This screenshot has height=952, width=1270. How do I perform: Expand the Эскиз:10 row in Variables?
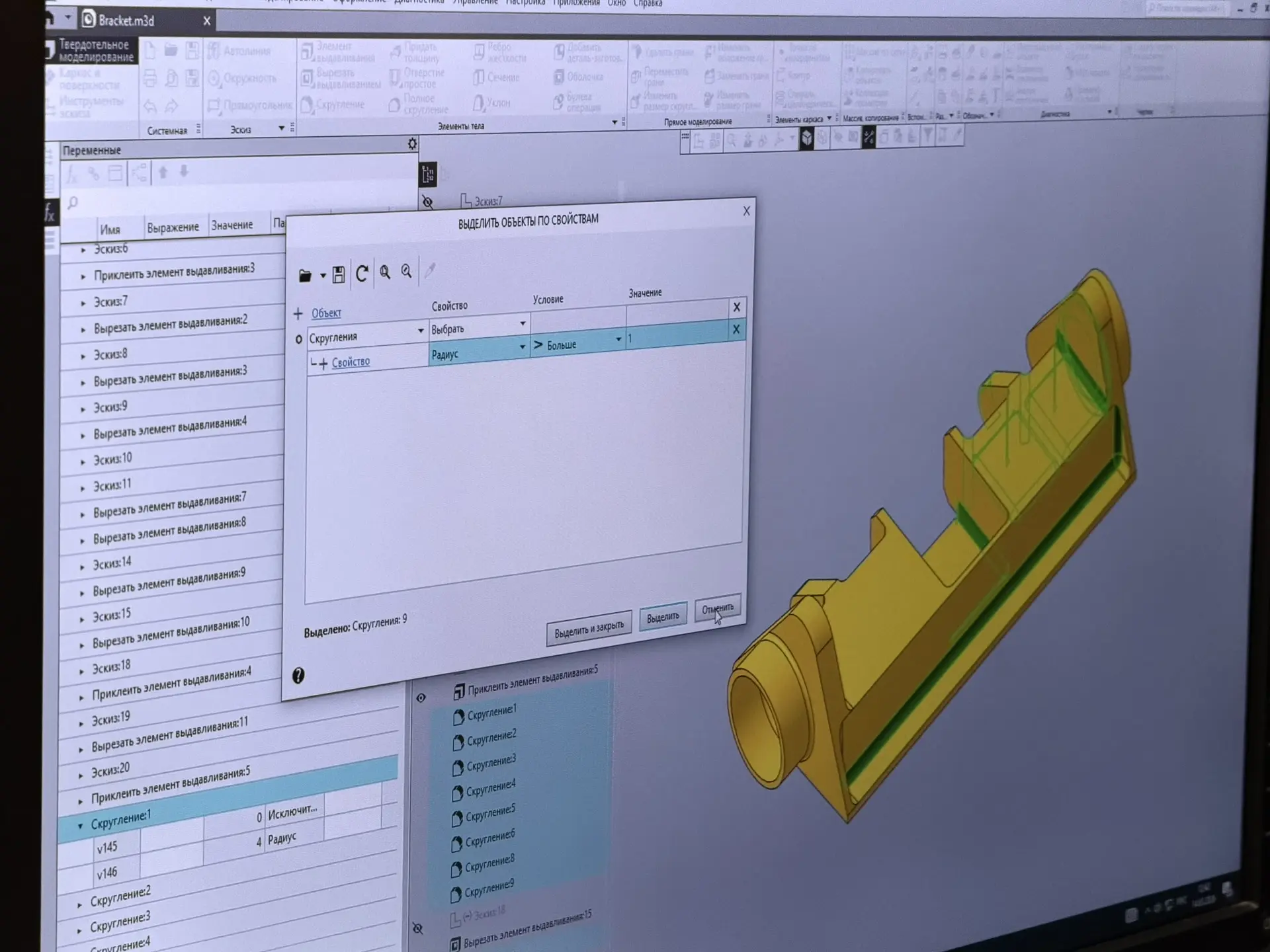[83, 461]
